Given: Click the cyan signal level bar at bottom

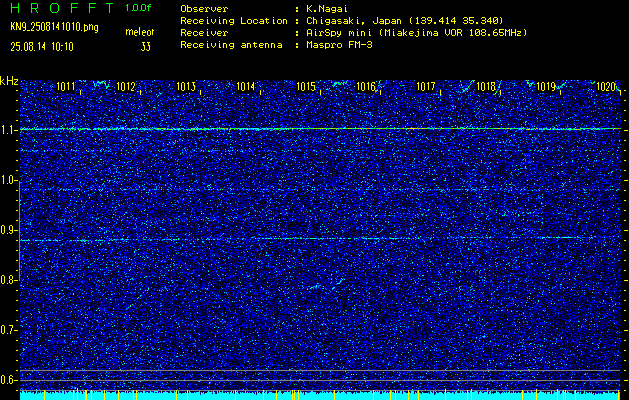Looking at the screenshot, I should click(320, 396).
